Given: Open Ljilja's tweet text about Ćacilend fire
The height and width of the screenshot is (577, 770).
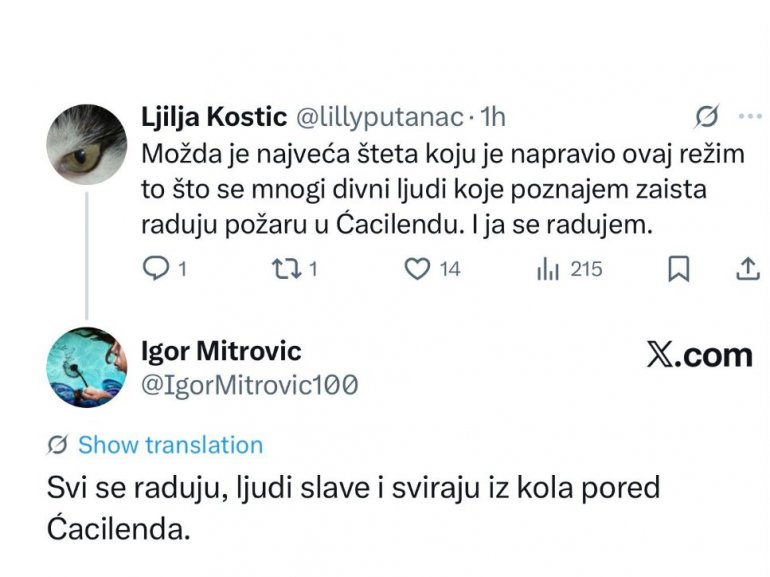Looking at the screenshot, I should pos(398,190).
